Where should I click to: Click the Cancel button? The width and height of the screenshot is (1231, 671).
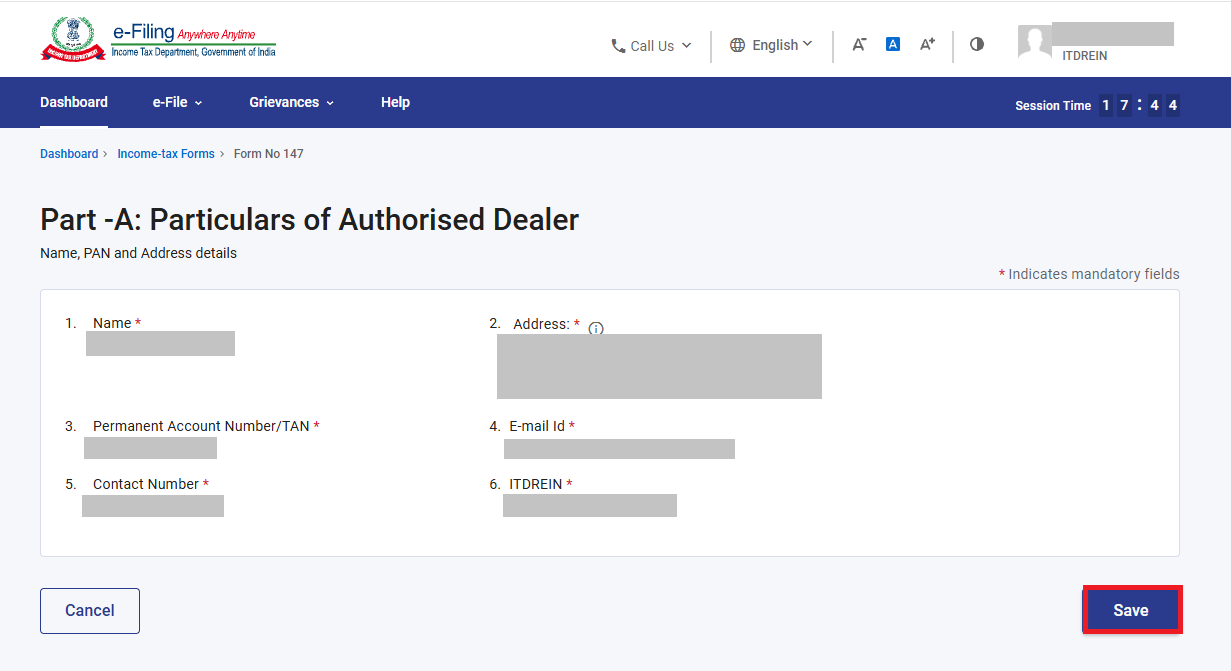coord(90,611)
